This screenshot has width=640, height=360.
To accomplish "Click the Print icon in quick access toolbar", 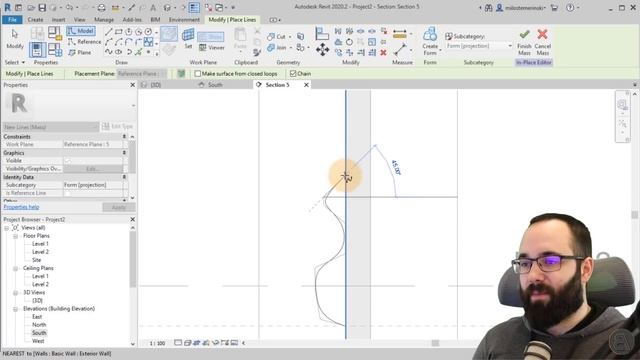I will (x=101, y=8).
